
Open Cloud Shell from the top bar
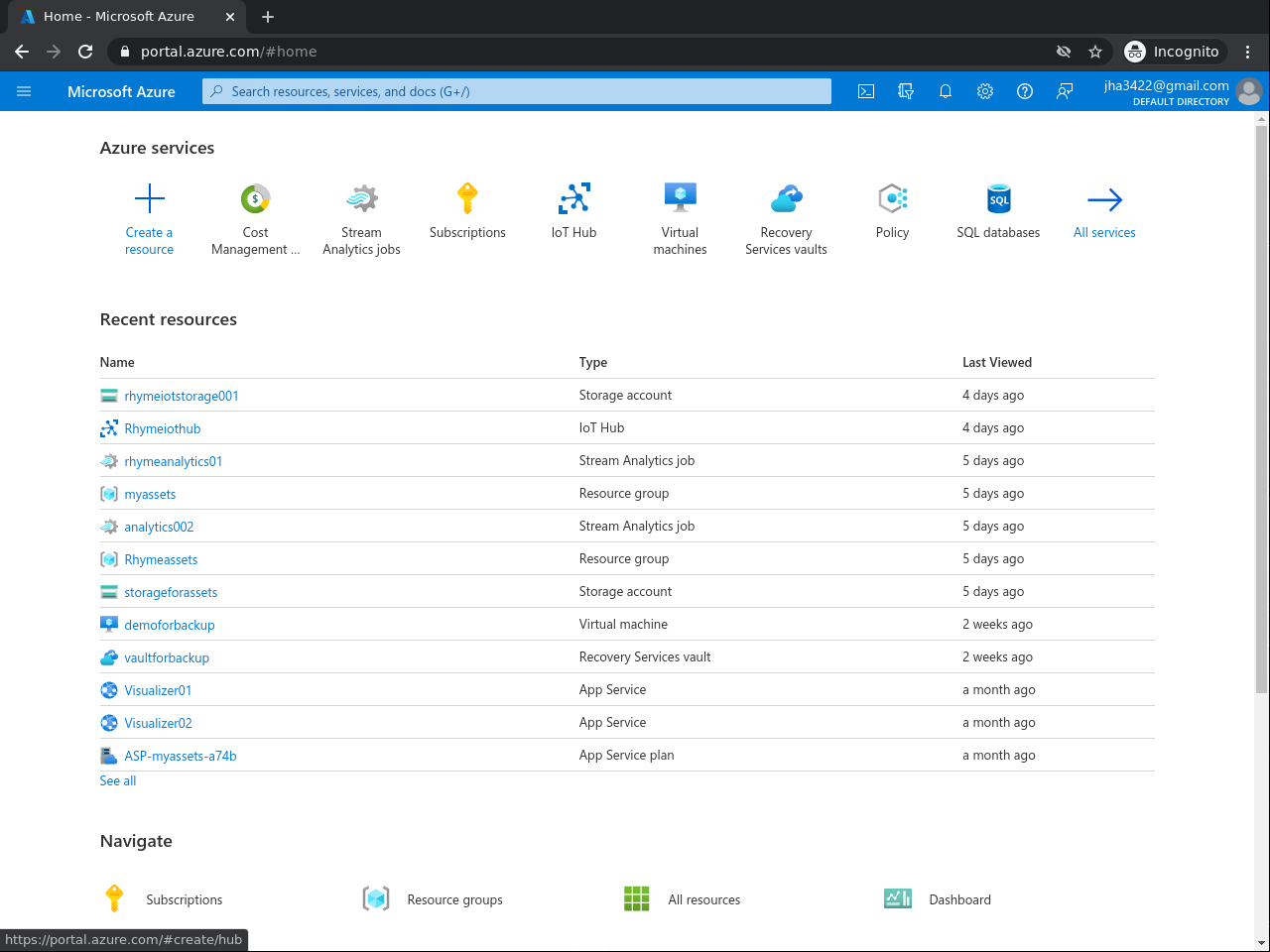[x=866, y=91]
